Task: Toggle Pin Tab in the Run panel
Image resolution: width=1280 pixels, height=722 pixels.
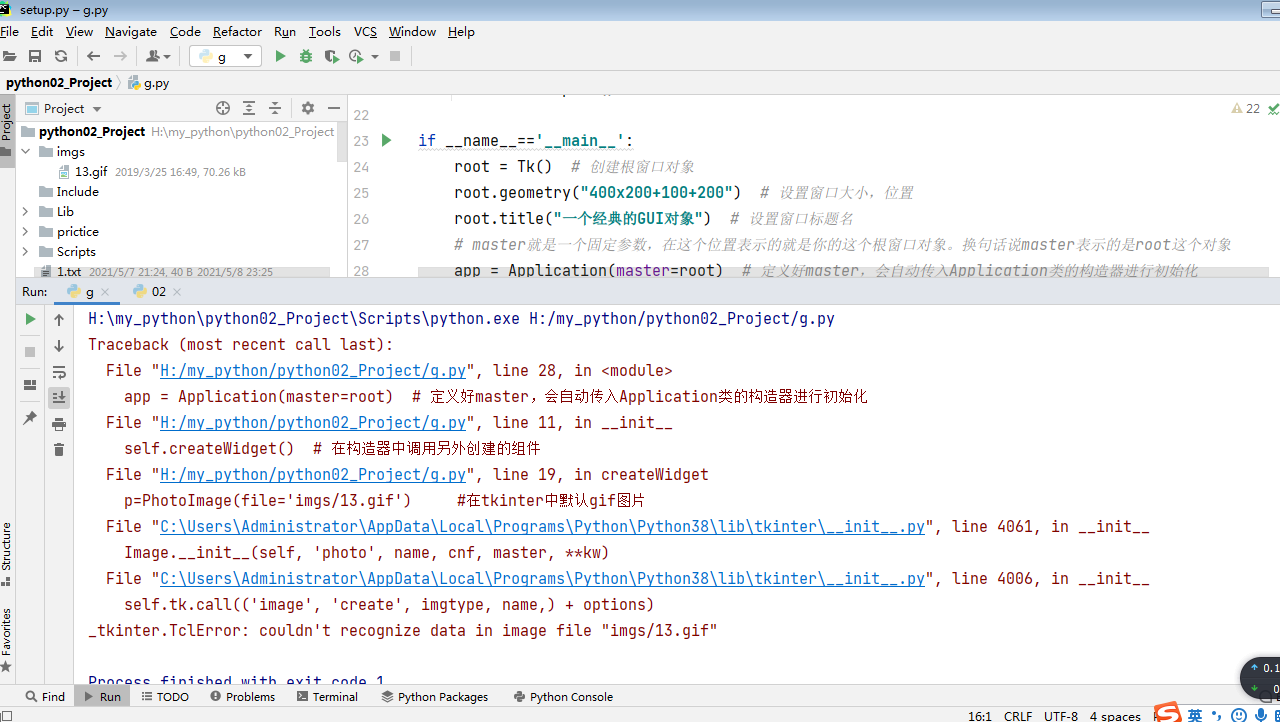Action: [x=30, y=418]
